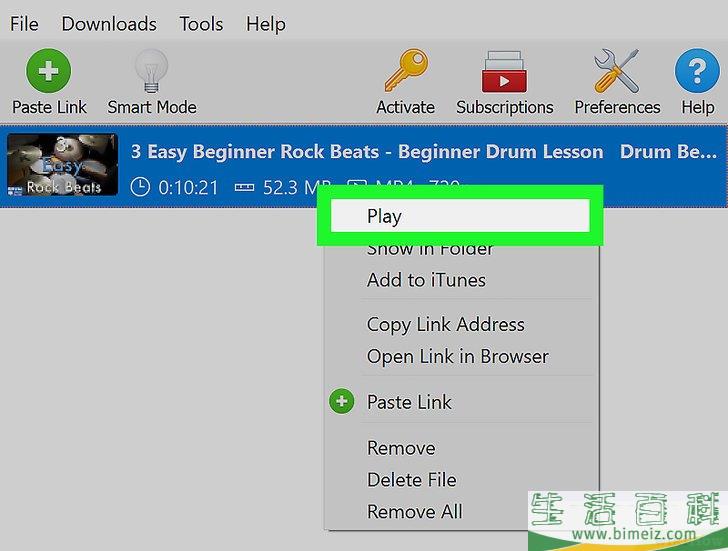Expand the Tools menu
The width and height of the screenshot is (728, 551).
[202, 23]
